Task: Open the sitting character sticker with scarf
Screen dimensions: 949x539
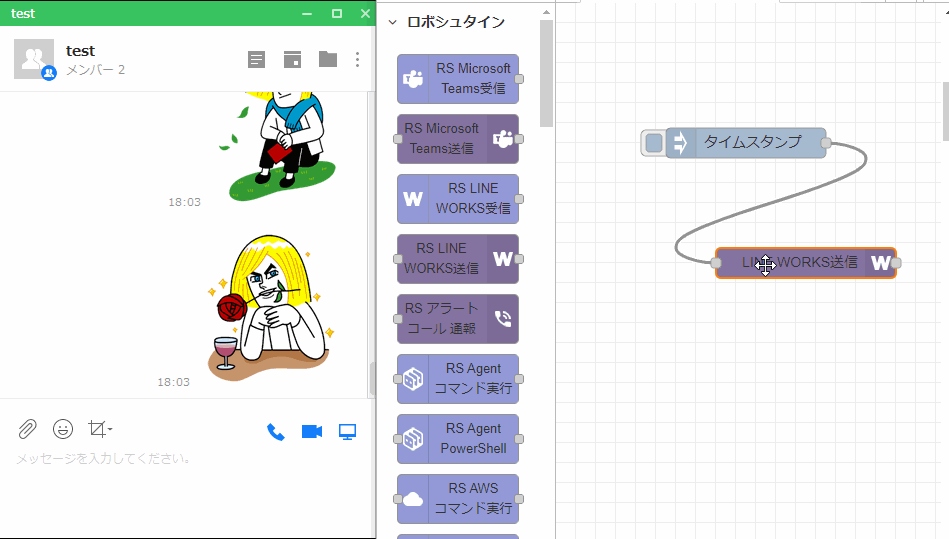Action: [x=277, y=146]
